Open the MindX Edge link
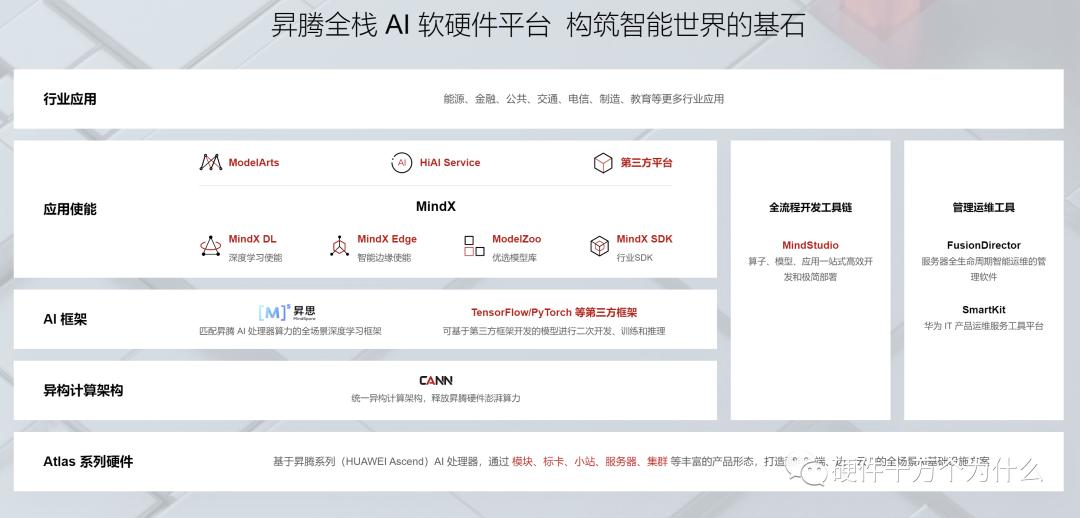 pyautogui.click(x=386, y=239)
